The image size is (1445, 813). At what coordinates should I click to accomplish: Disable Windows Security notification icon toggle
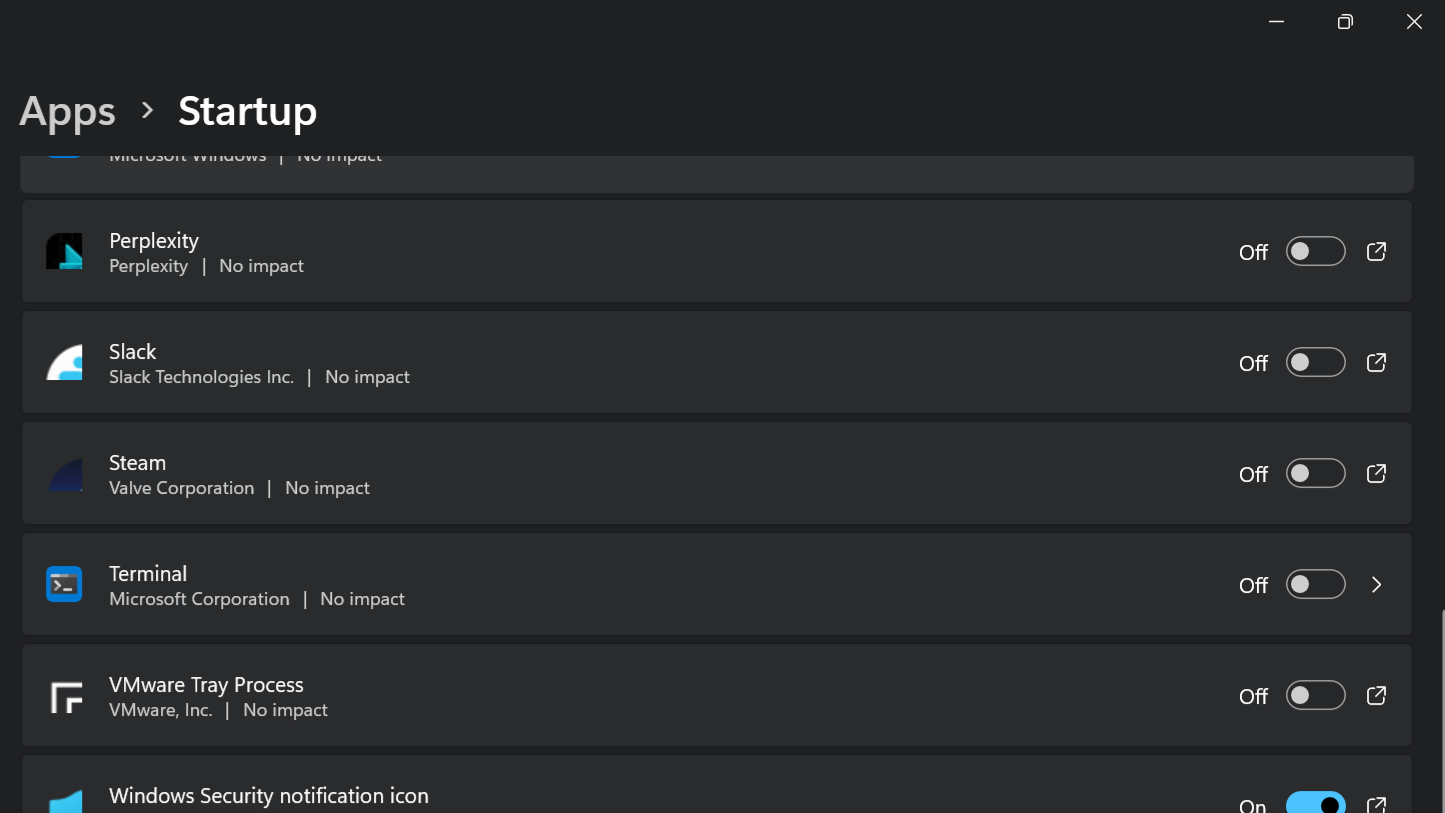point(1315,803)
